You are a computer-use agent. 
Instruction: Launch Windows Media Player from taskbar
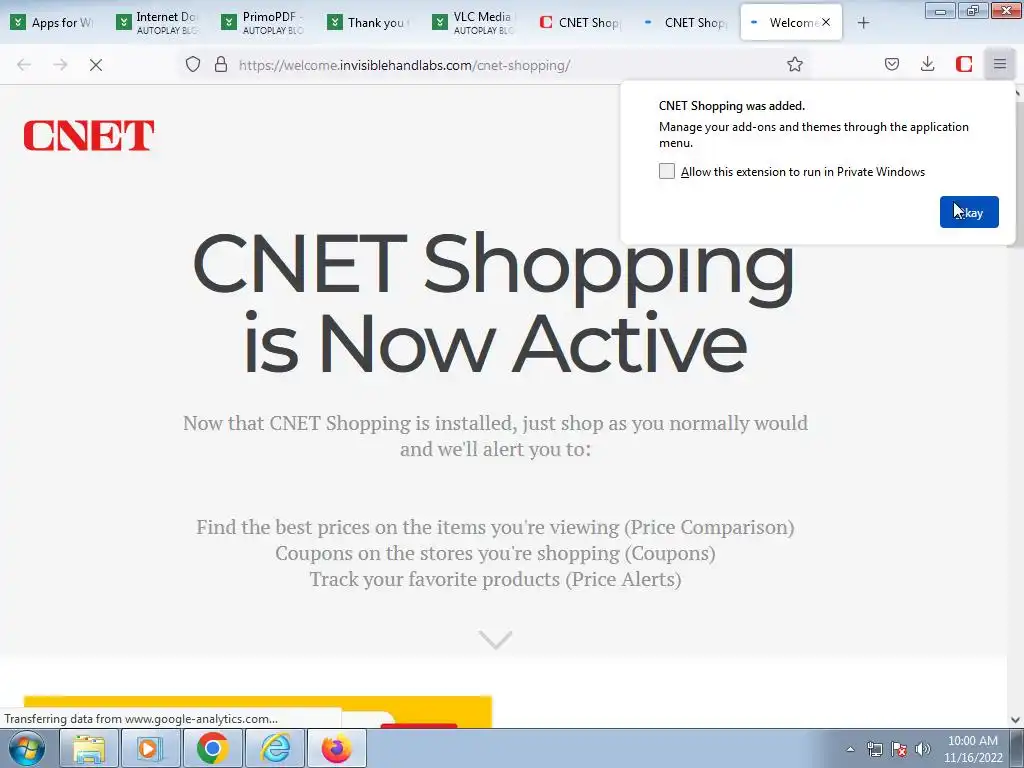click(x=150, y=748)
